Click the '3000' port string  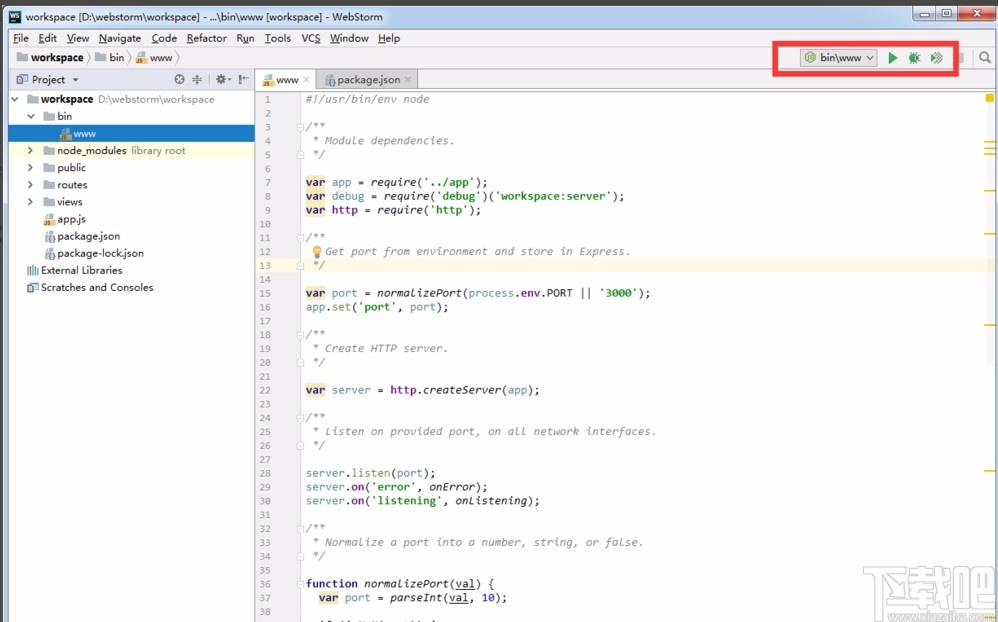click(618, 293)
